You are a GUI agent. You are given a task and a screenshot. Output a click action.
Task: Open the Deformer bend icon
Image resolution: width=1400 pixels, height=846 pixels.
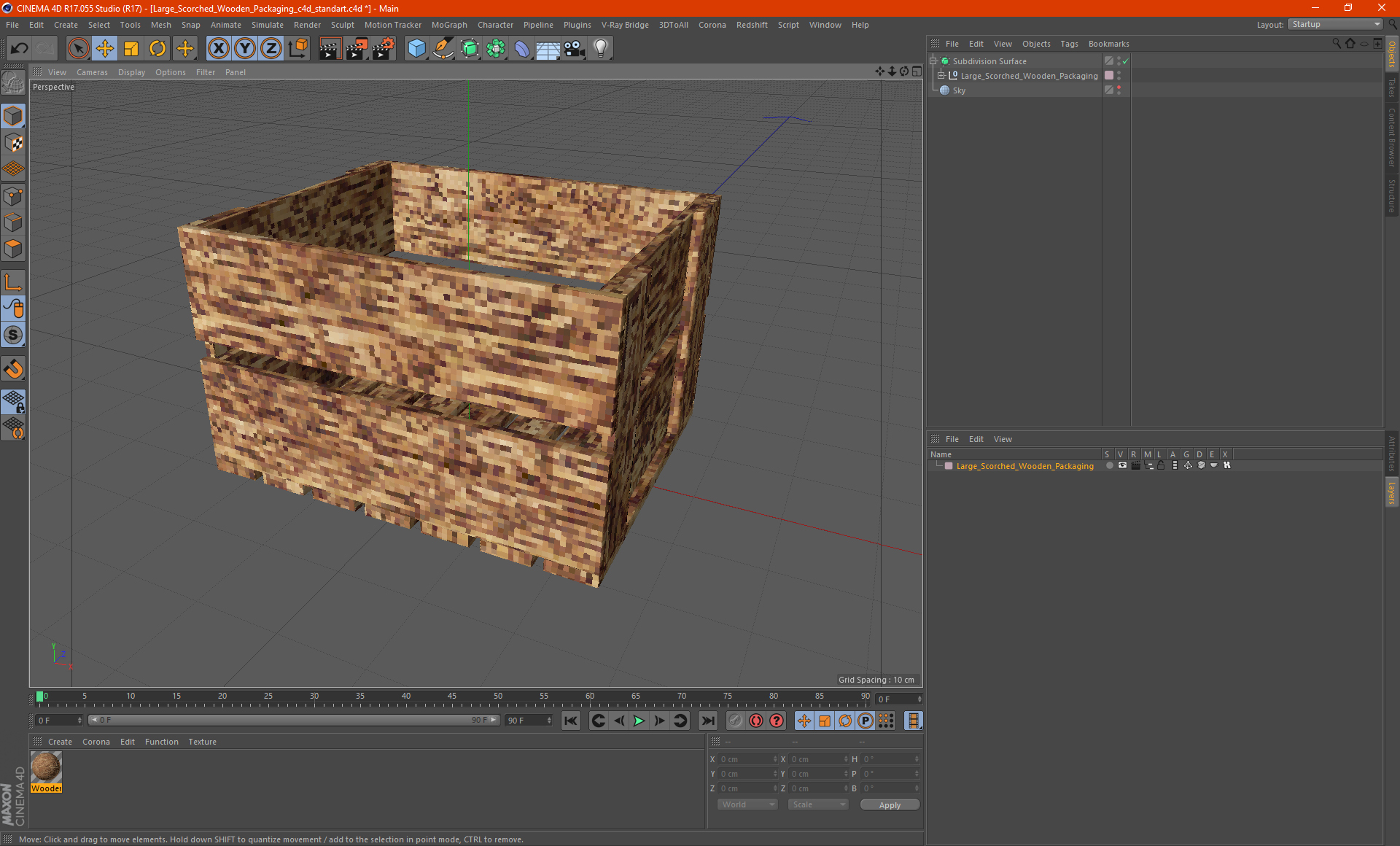(x=522, y=49)
